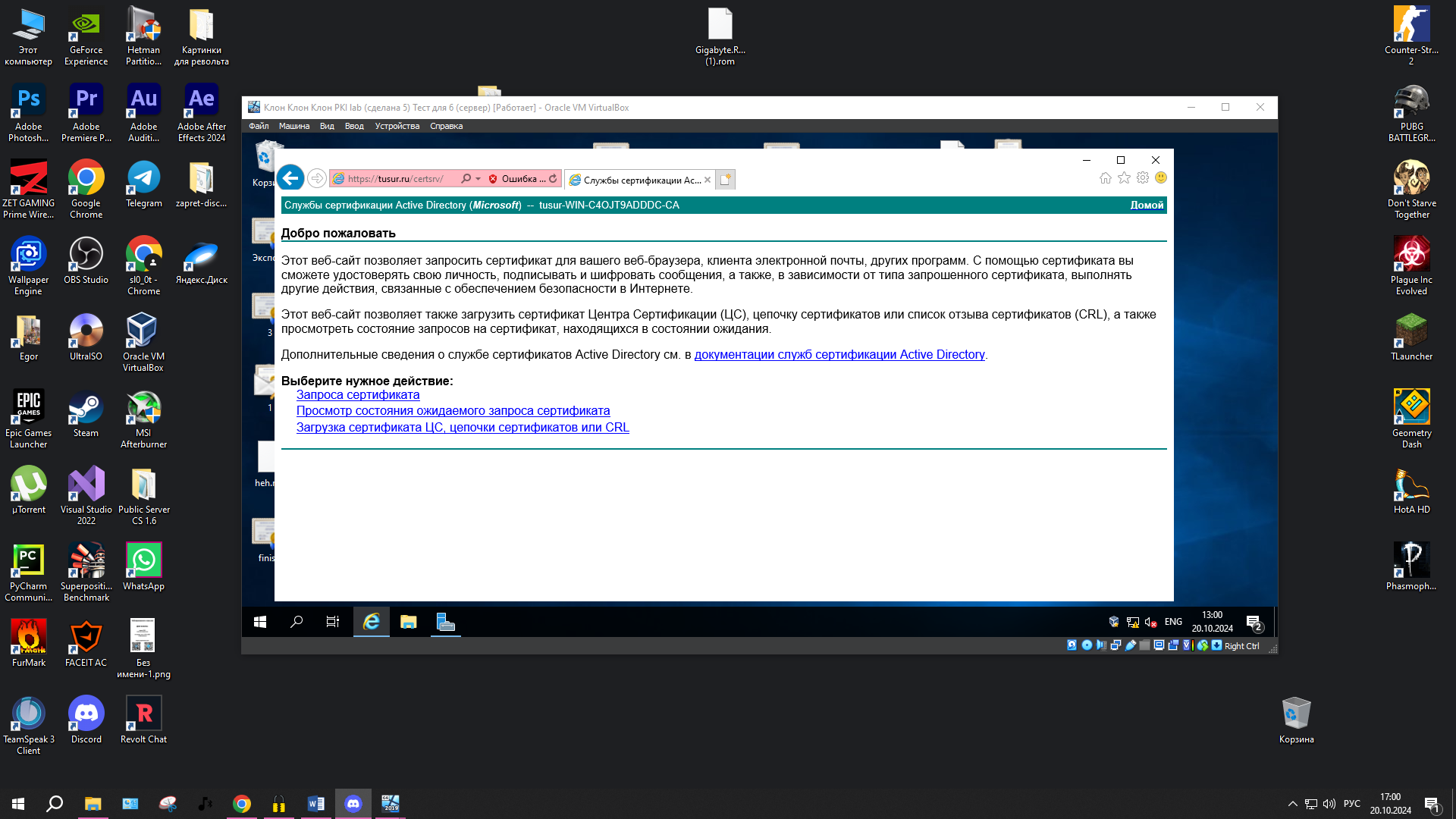Open the Active Directory documentation link

[839, 354]
